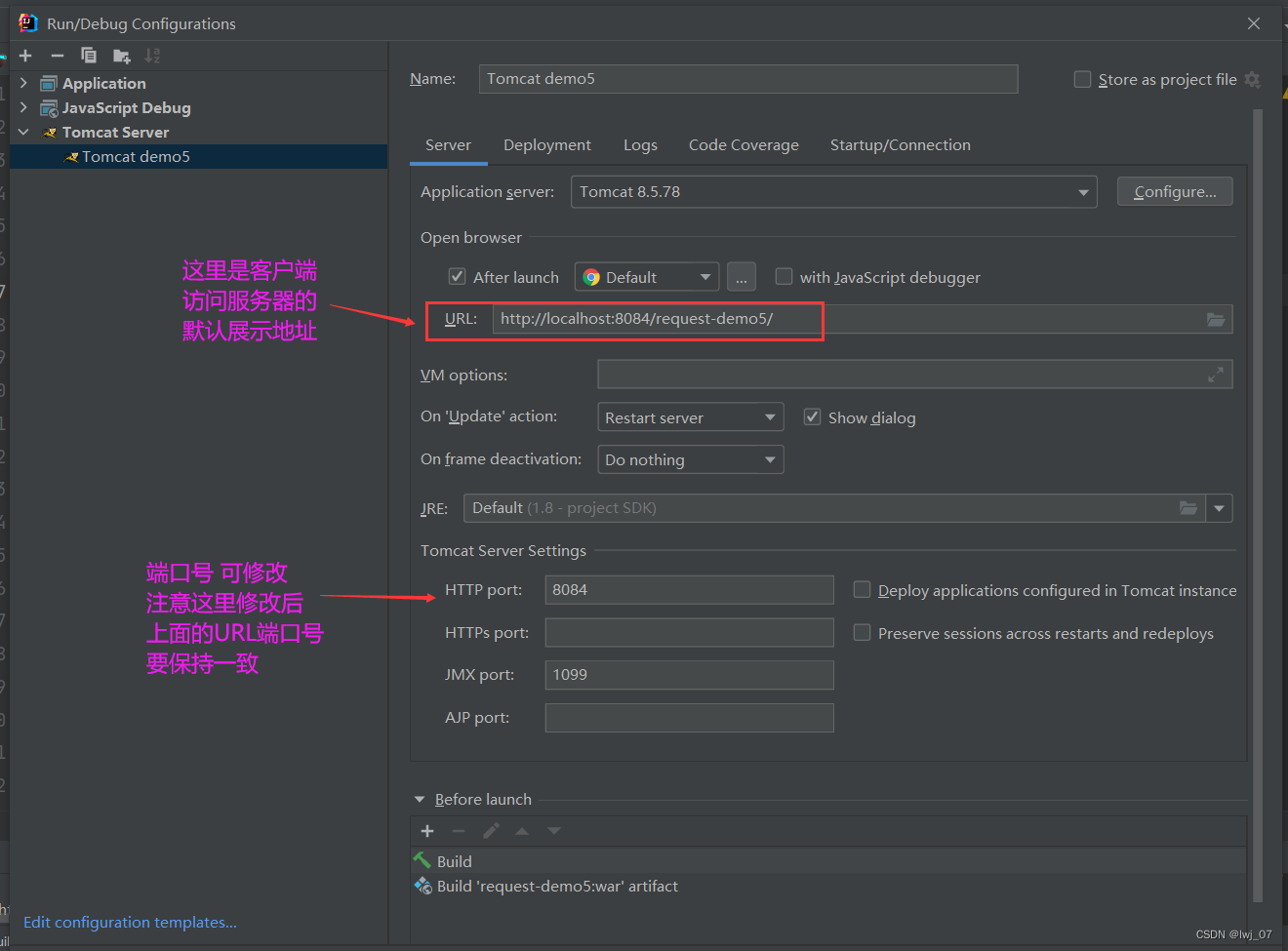Click JMX port field 1099
Image resolution: width=1288 pixels, height=951 pixels.
coord(689,675)
